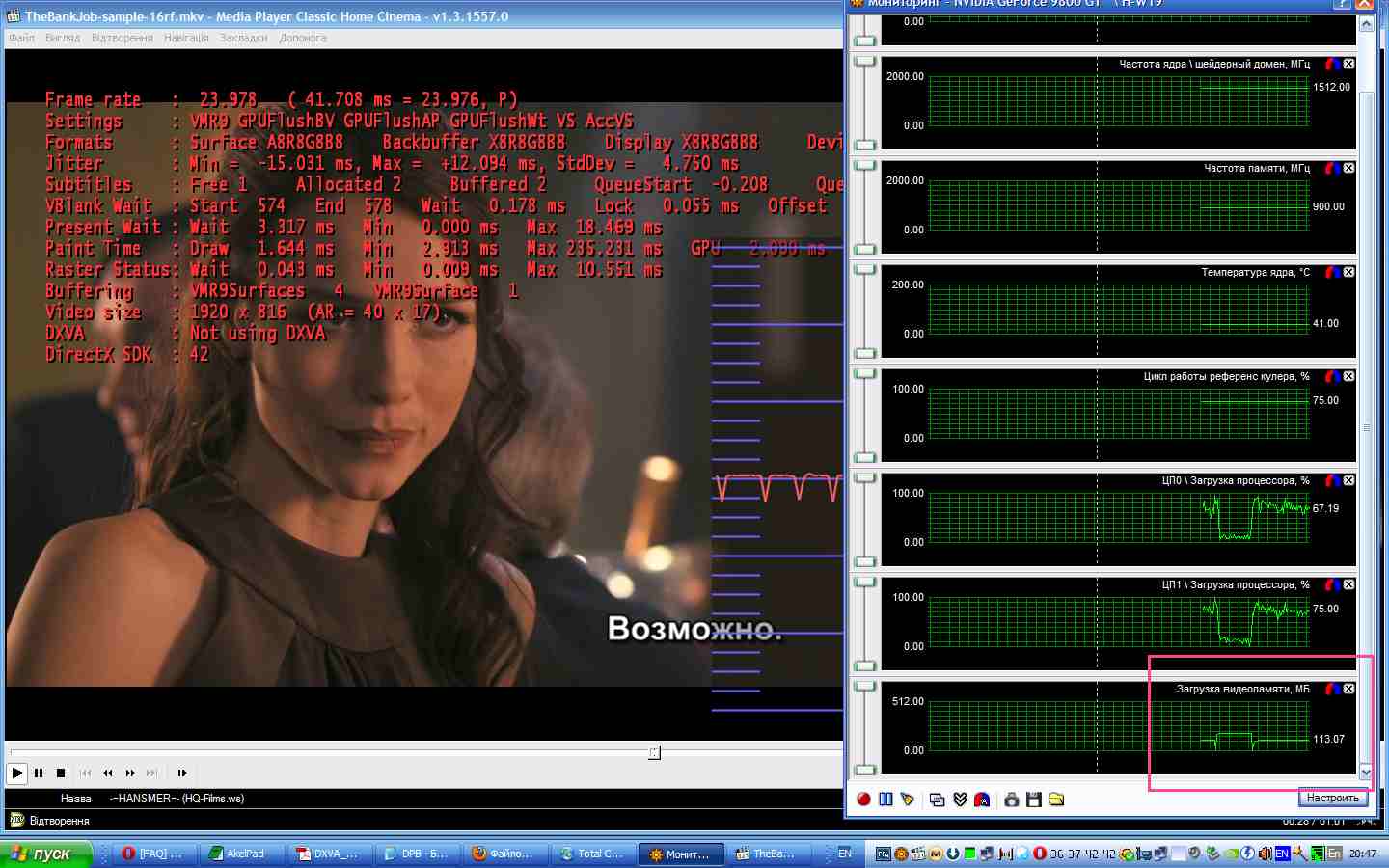This screenshot has width=1389, height=868.
Task: Close the Частота ядра graph
Action: [1348, 64]
